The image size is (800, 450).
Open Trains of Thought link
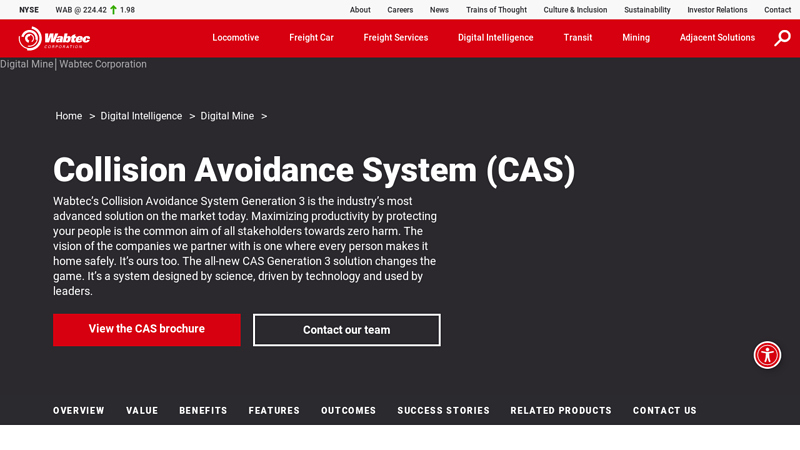pos(496,10)
